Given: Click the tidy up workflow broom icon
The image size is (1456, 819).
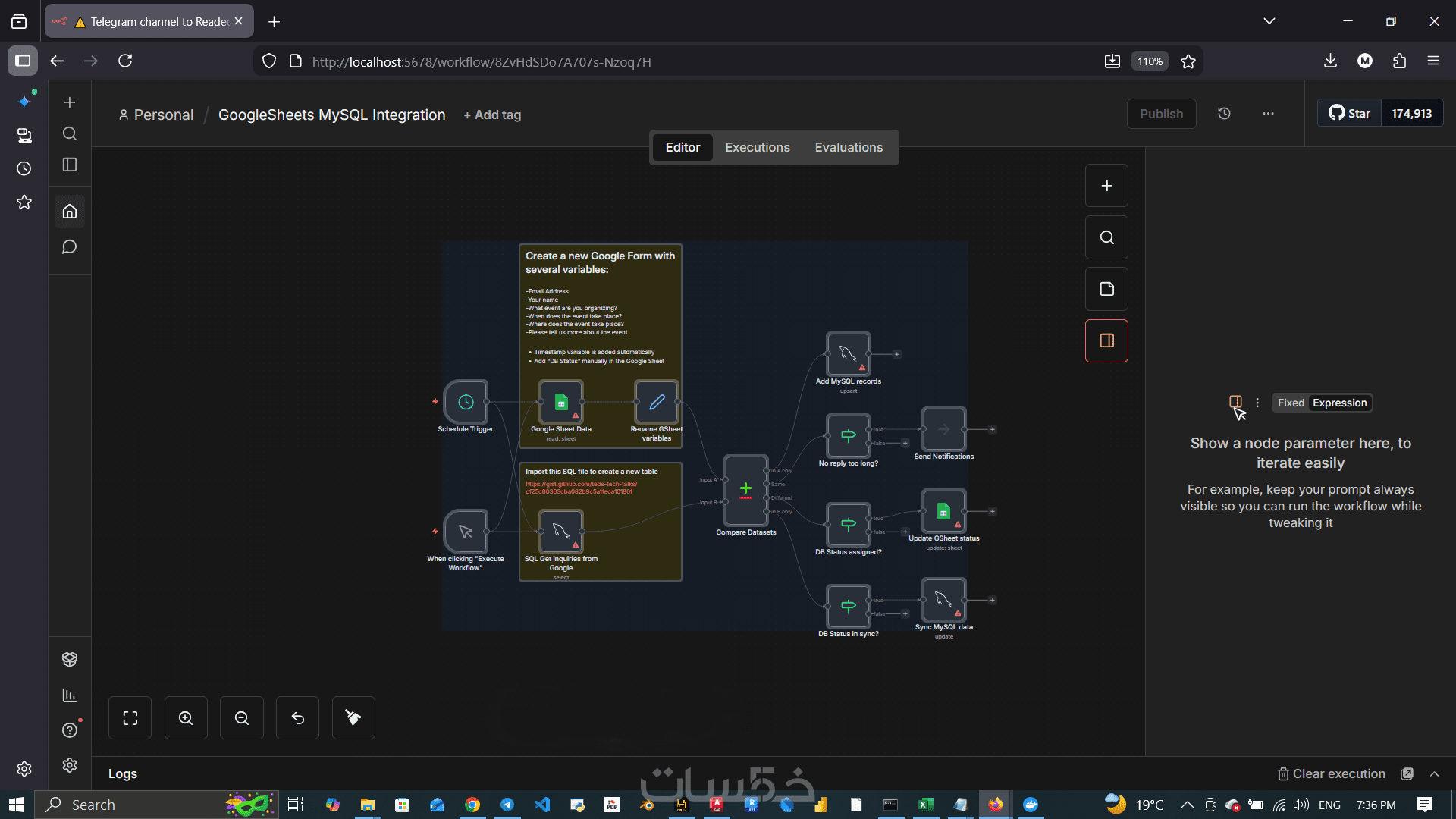Looking at the screenshot, I should pyautogui.click(x=353, y=718).
